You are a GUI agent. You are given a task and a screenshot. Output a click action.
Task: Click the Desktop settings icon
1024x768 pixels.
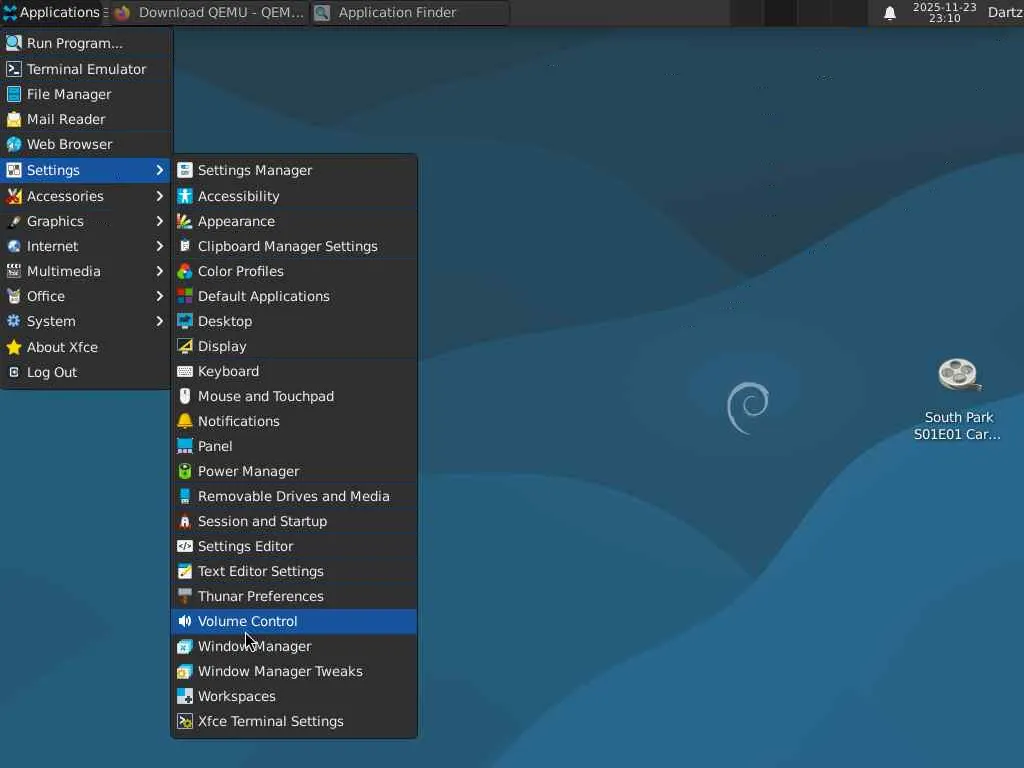[x=185, y=321]
